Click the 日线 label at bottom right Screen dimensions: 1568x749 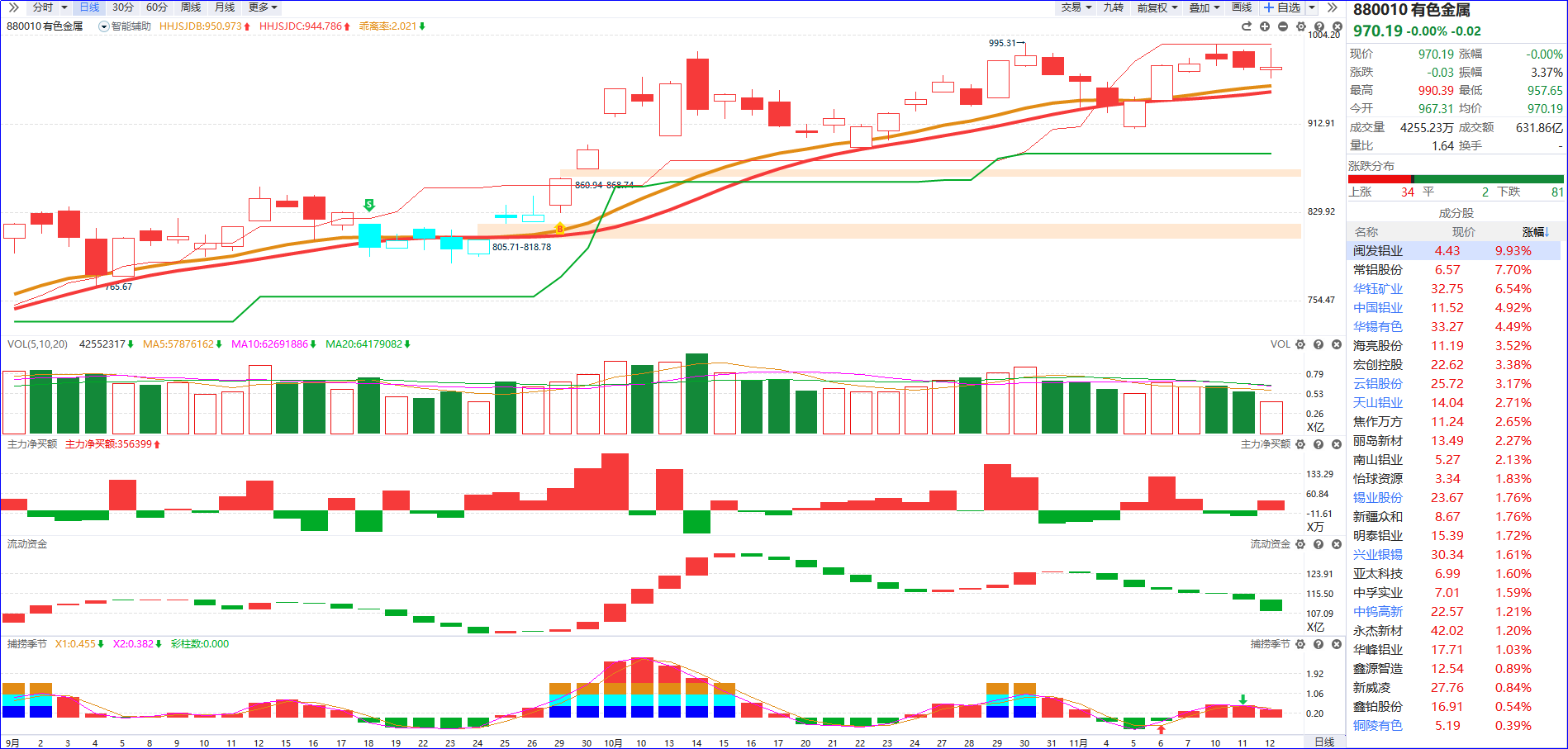(x=1324, y=742)
